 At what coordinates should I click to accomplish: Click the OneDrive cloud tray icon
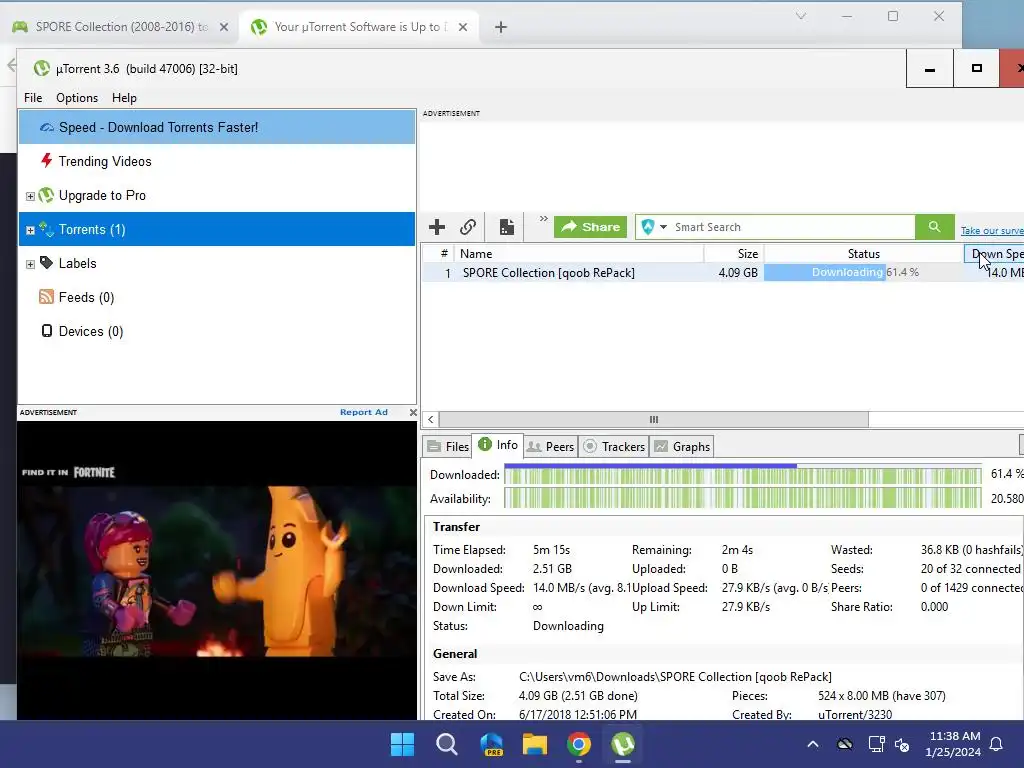[845, 744]
